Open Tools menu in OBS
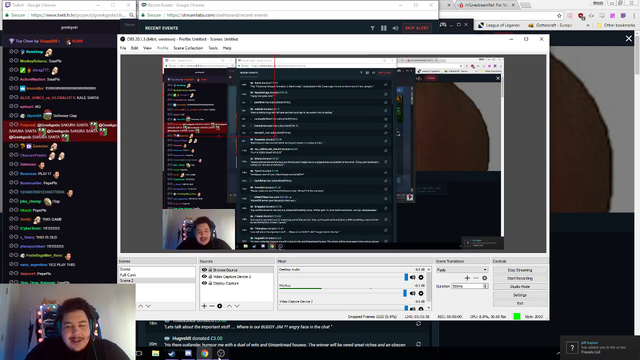This screenshot has height=360, width=640. 213,48
